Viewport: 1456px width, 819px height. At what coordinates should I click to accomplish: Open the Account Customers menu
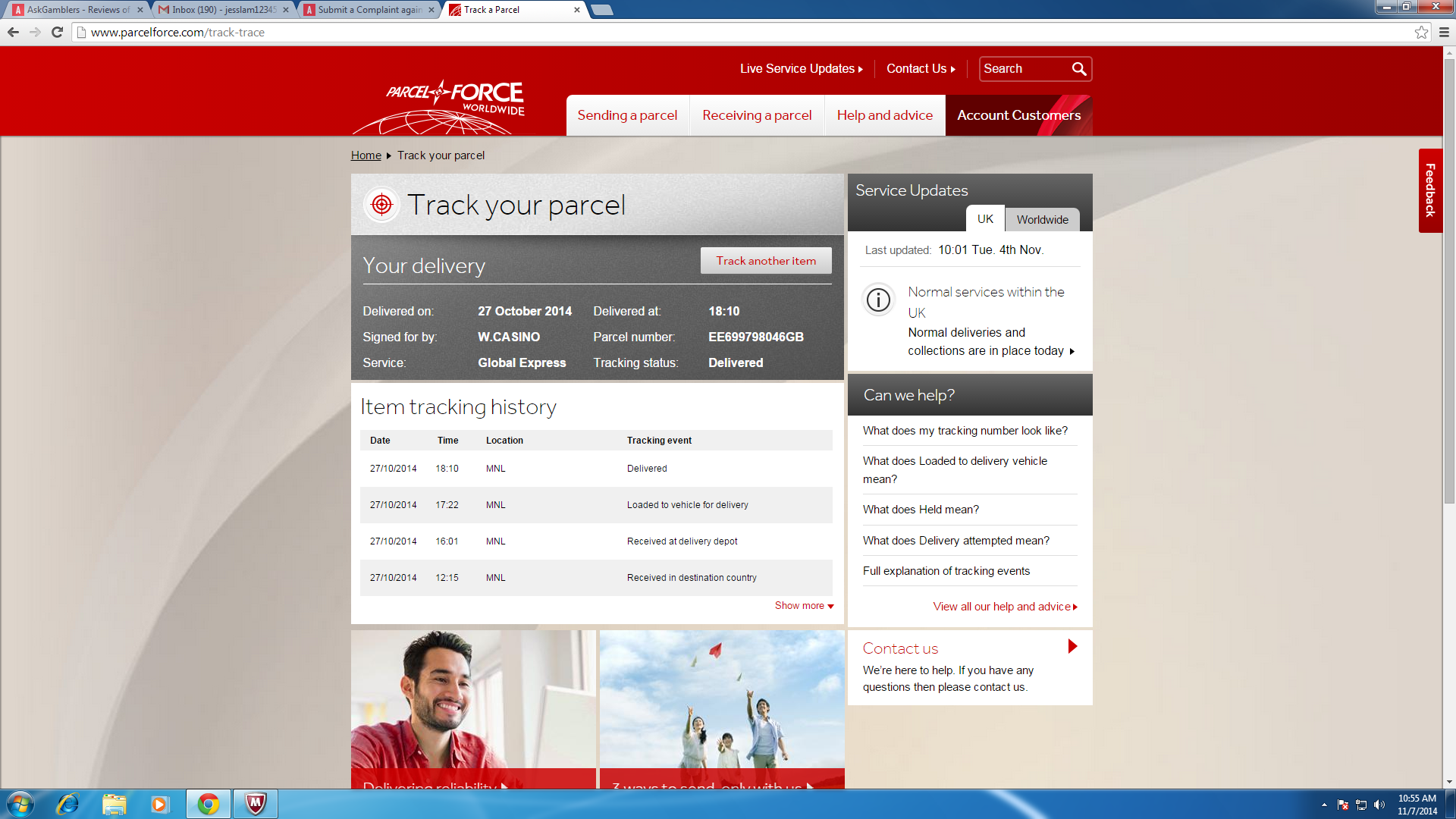1018,115
